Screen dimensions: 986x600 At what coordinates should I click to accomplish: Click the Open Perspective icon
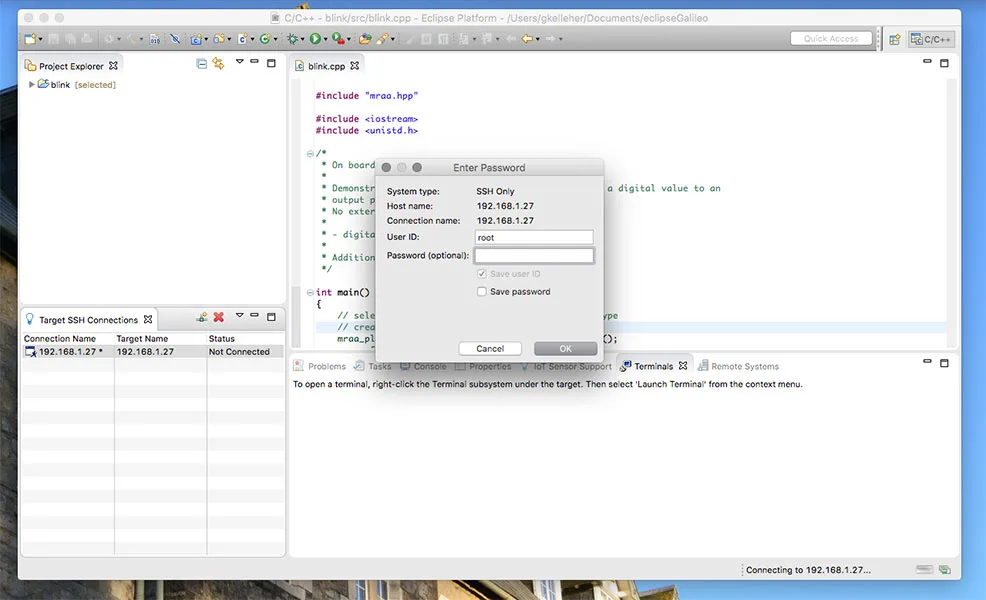pos(895,39)
